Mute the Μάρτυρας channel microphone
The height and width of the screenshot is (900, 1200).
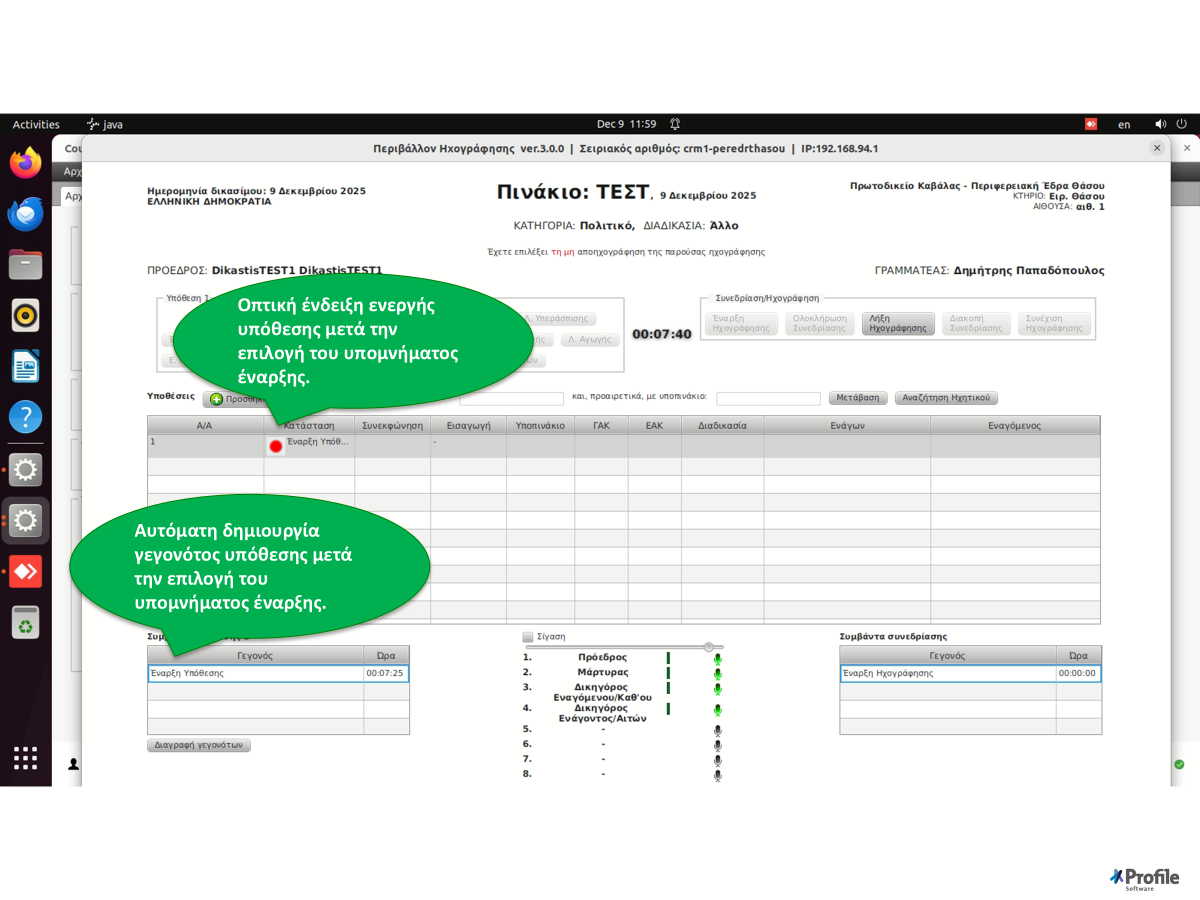click(717, 674)
